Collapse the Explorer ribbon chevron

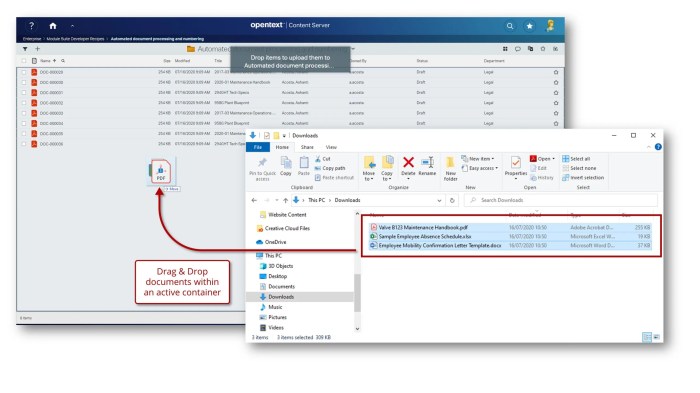[x=649, y=147]
